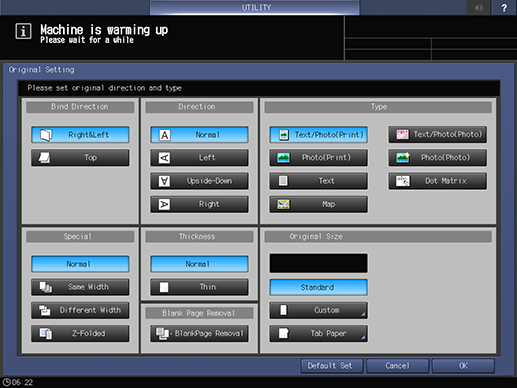The height and width of the screenshot is (388, 517).
Task: Set original direction to Right
Action: click(199, 204)
